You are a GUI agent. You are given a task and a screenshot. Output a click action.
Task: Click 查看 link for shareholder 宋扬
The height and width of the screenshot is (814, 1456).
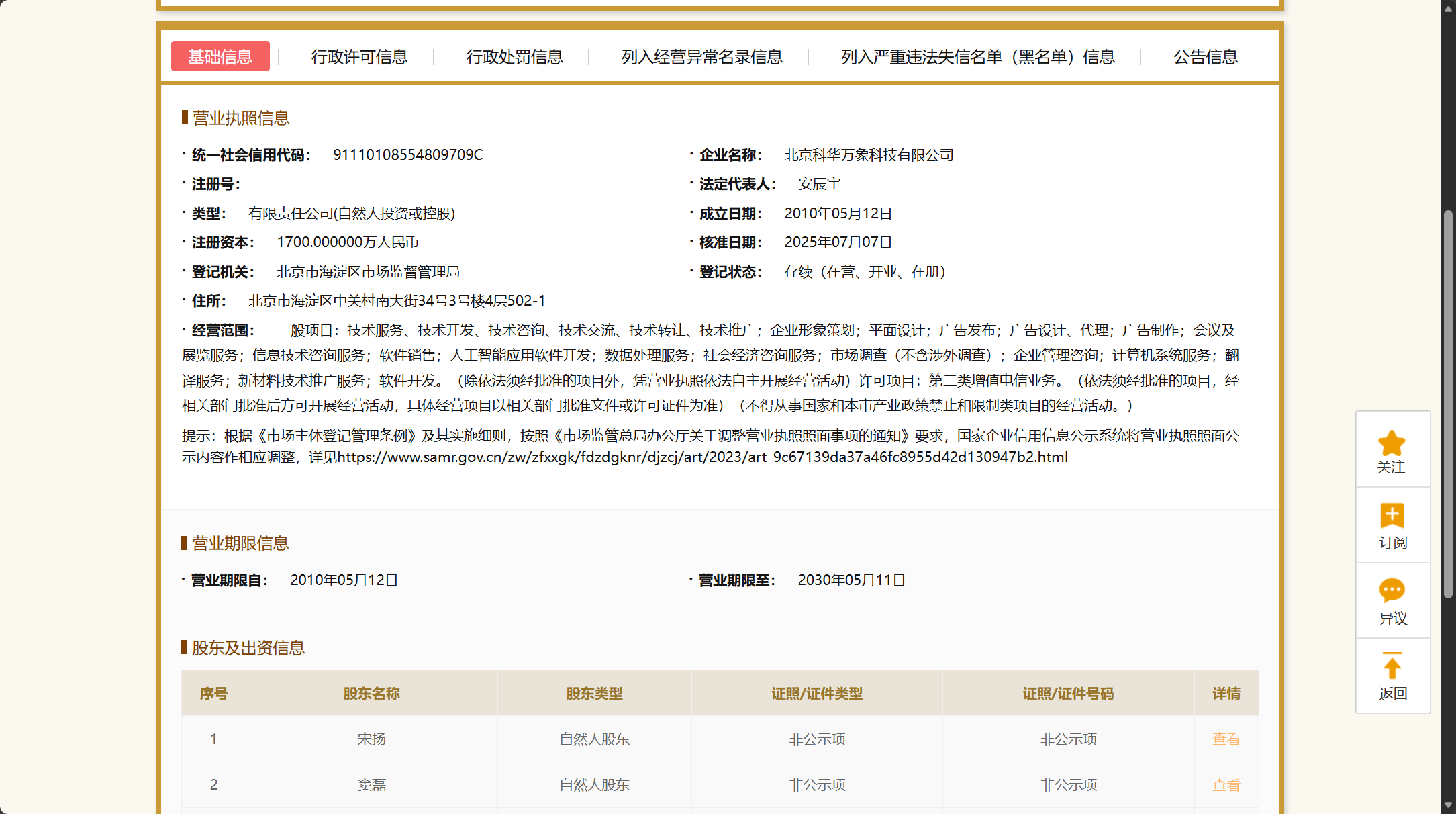(x=1226, y=739)
